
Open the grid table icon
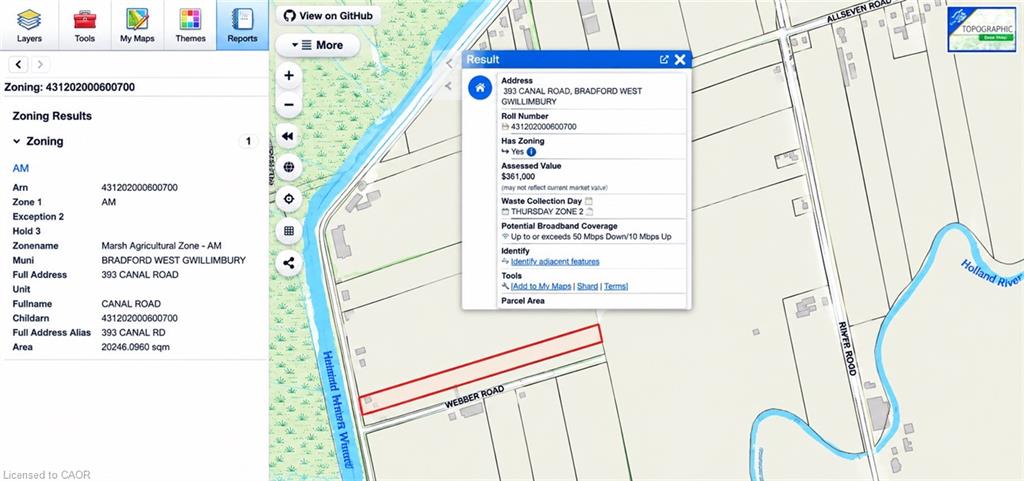click(x=289, y=230)
